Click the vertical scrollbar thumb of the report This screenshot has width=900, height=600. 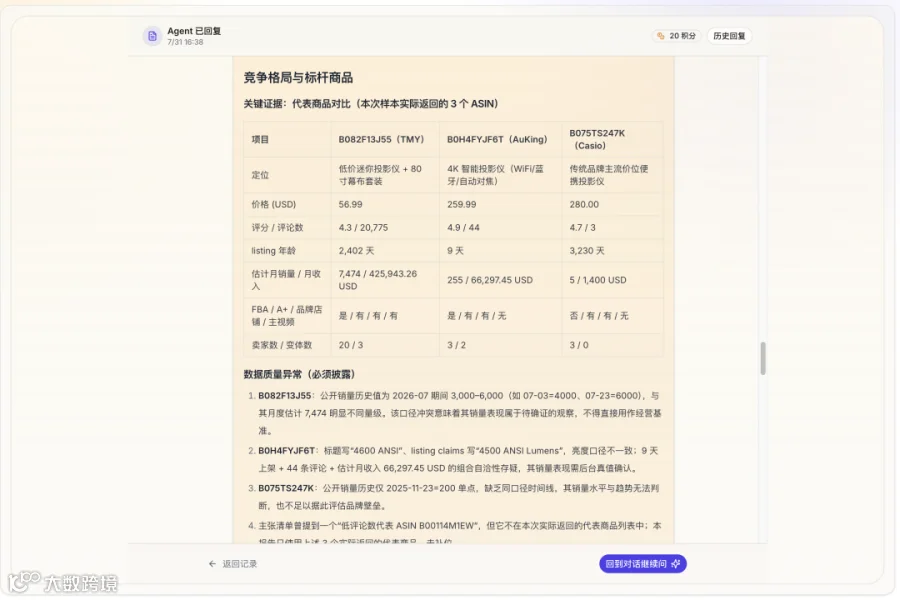[x=763, y=358]
